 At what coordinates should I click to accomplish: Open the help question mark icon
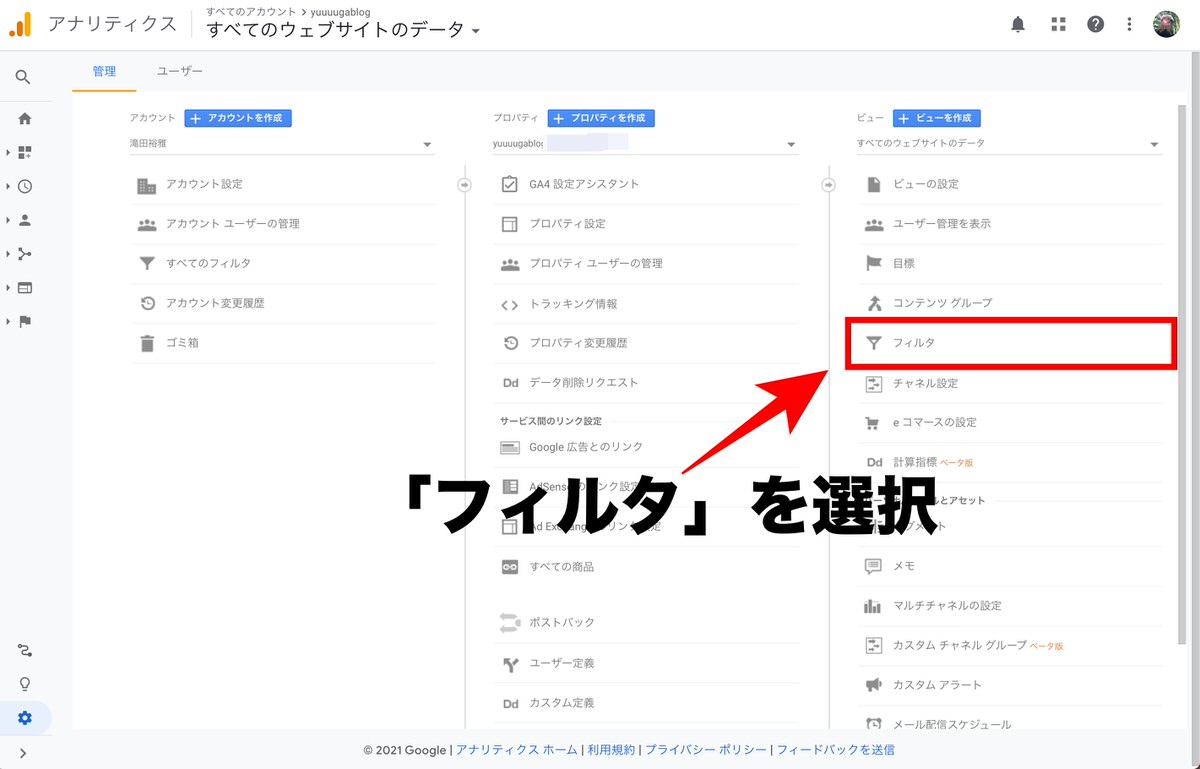[x=1096, y=25]
